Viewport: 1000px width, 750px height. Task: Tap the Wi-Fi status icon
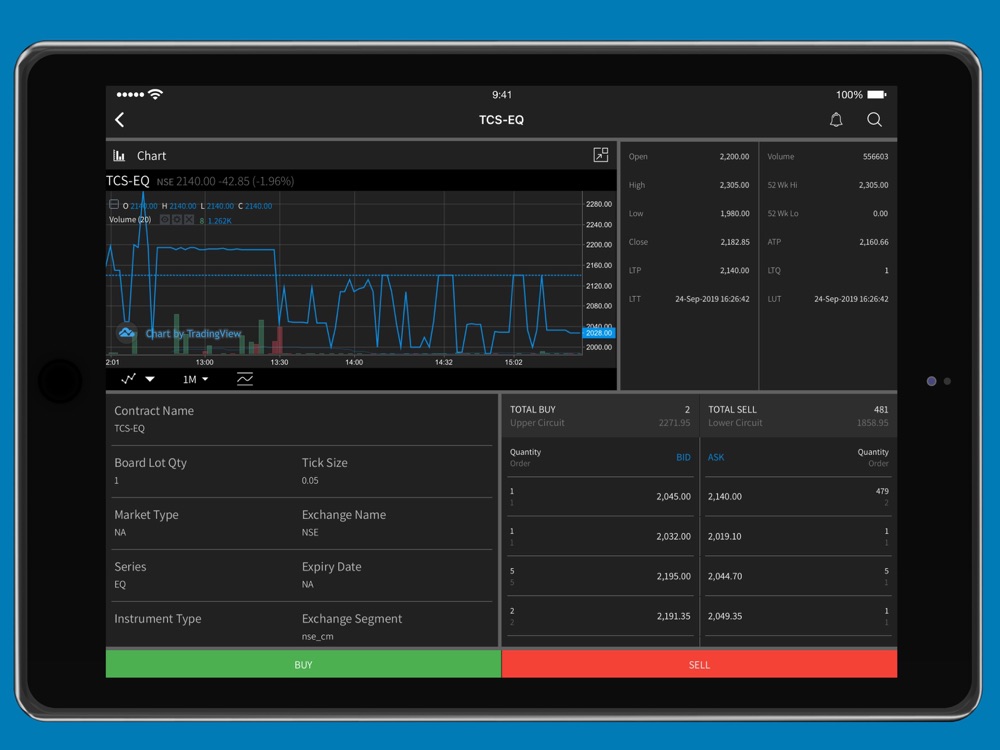155,94
